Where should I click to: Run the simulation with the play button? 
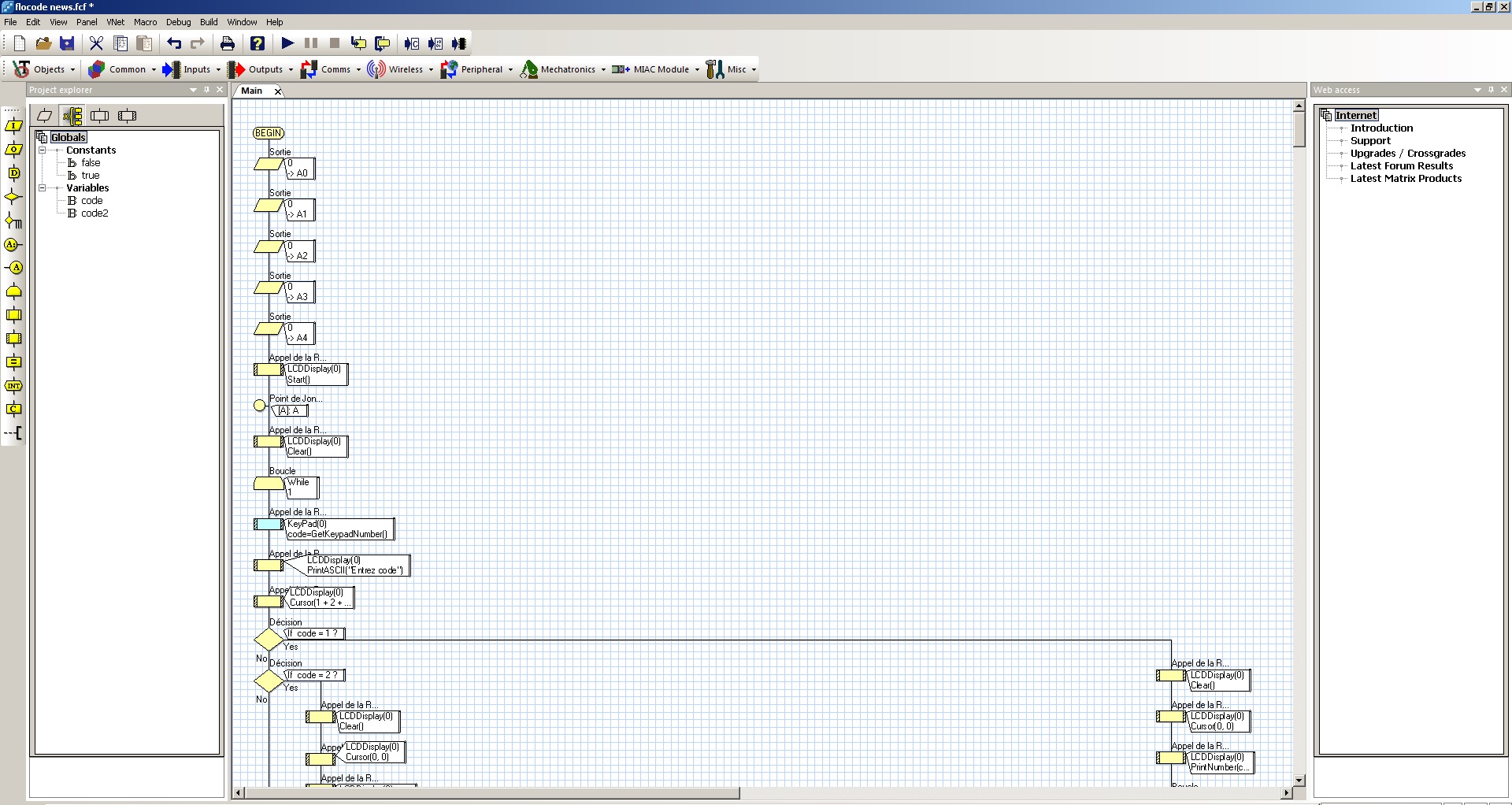pyautogui.click(x=287, y=43)
